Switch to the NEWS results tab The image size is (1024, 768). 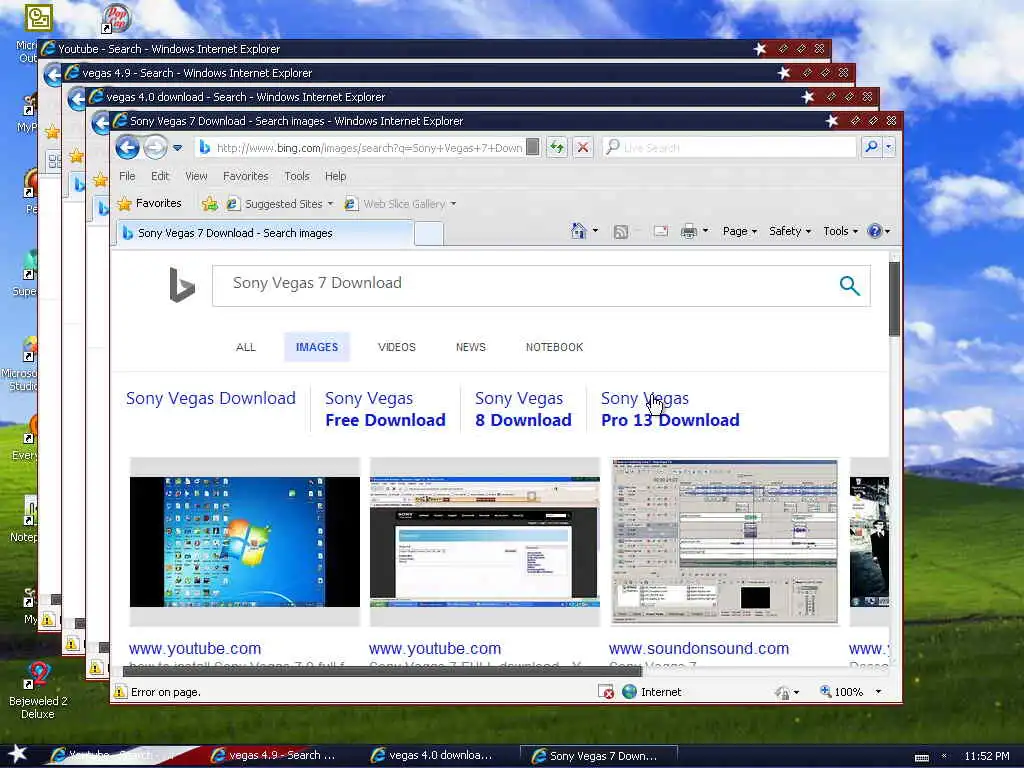471,347
